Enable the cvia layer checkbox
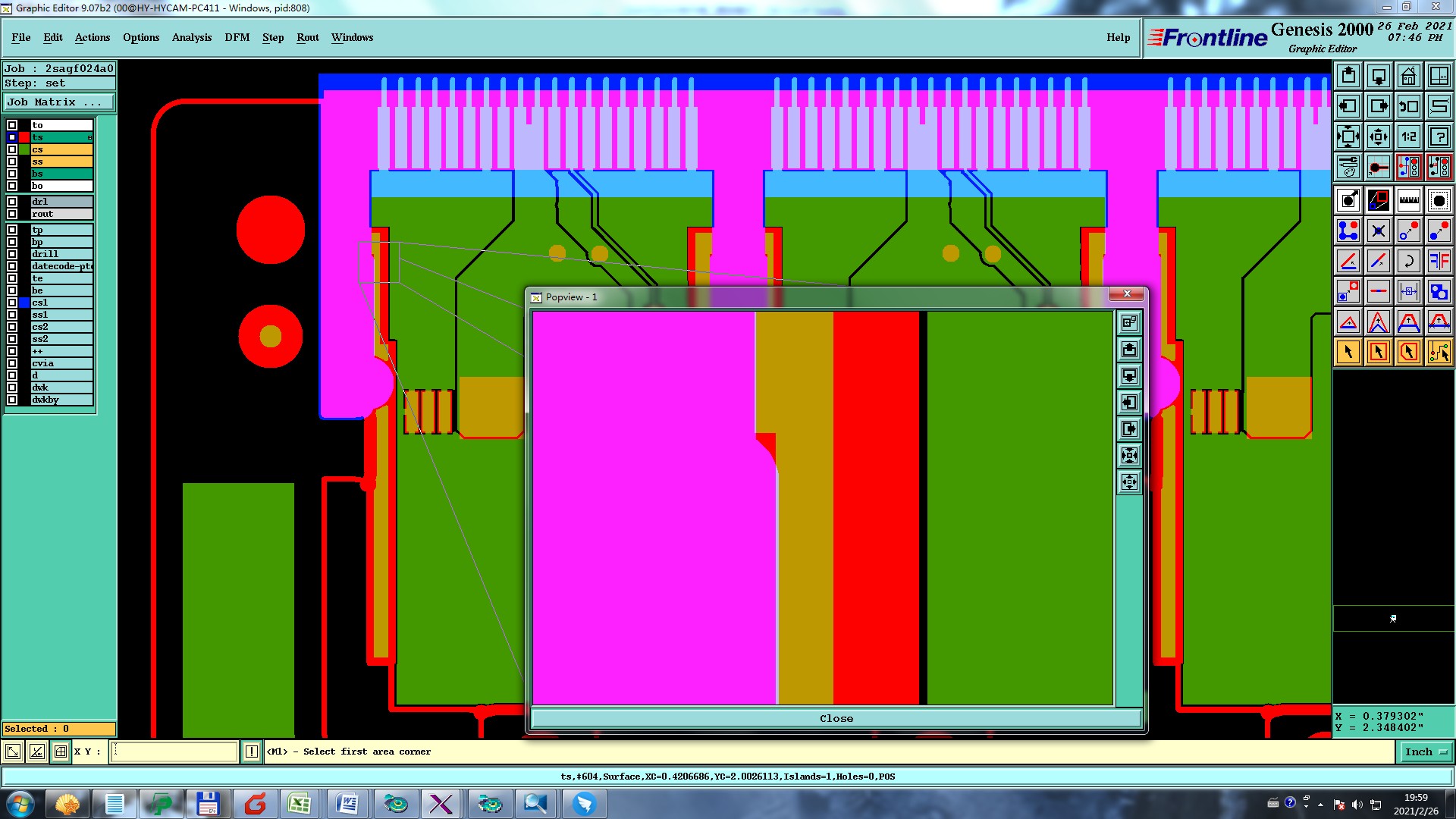This screenshot has width=1456, height=819. click(12, 363)
